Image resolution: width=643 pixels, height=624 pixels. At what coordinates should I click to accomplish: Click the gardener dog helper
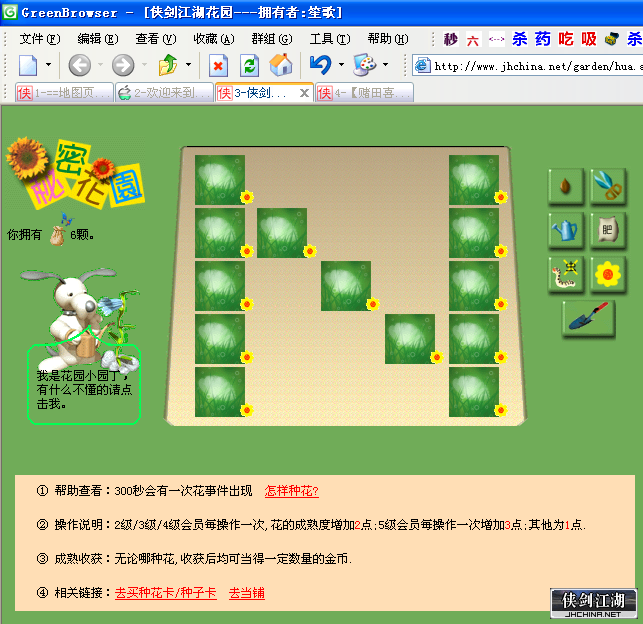(80, 320)
